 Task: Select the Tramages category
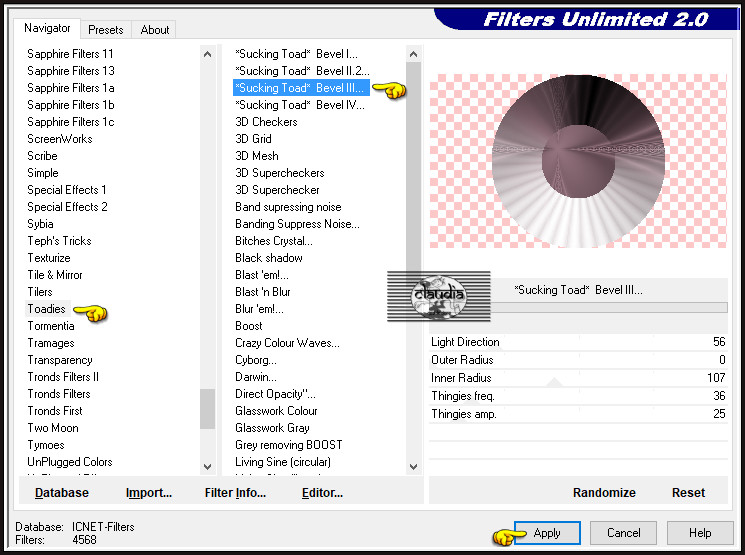click(51, 343)
